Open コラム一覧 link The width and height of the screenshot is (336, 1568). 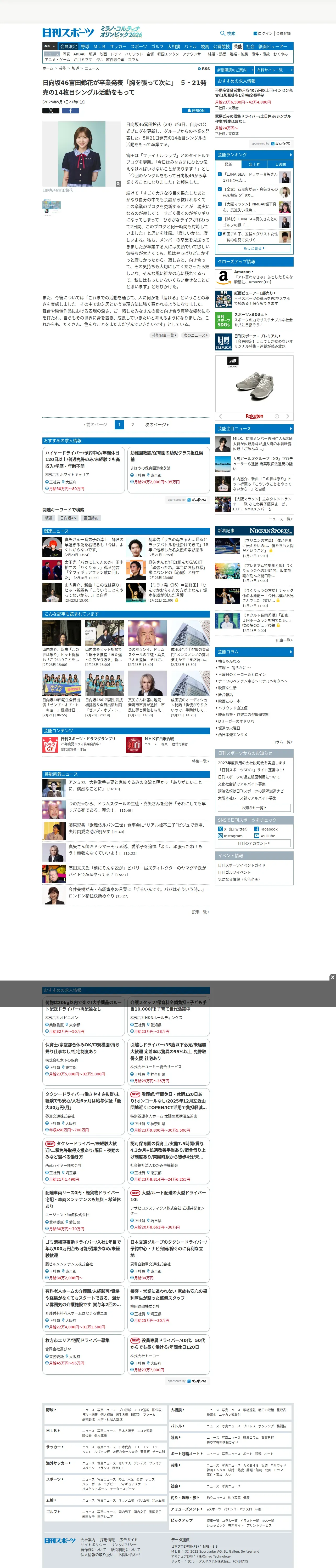282,742
